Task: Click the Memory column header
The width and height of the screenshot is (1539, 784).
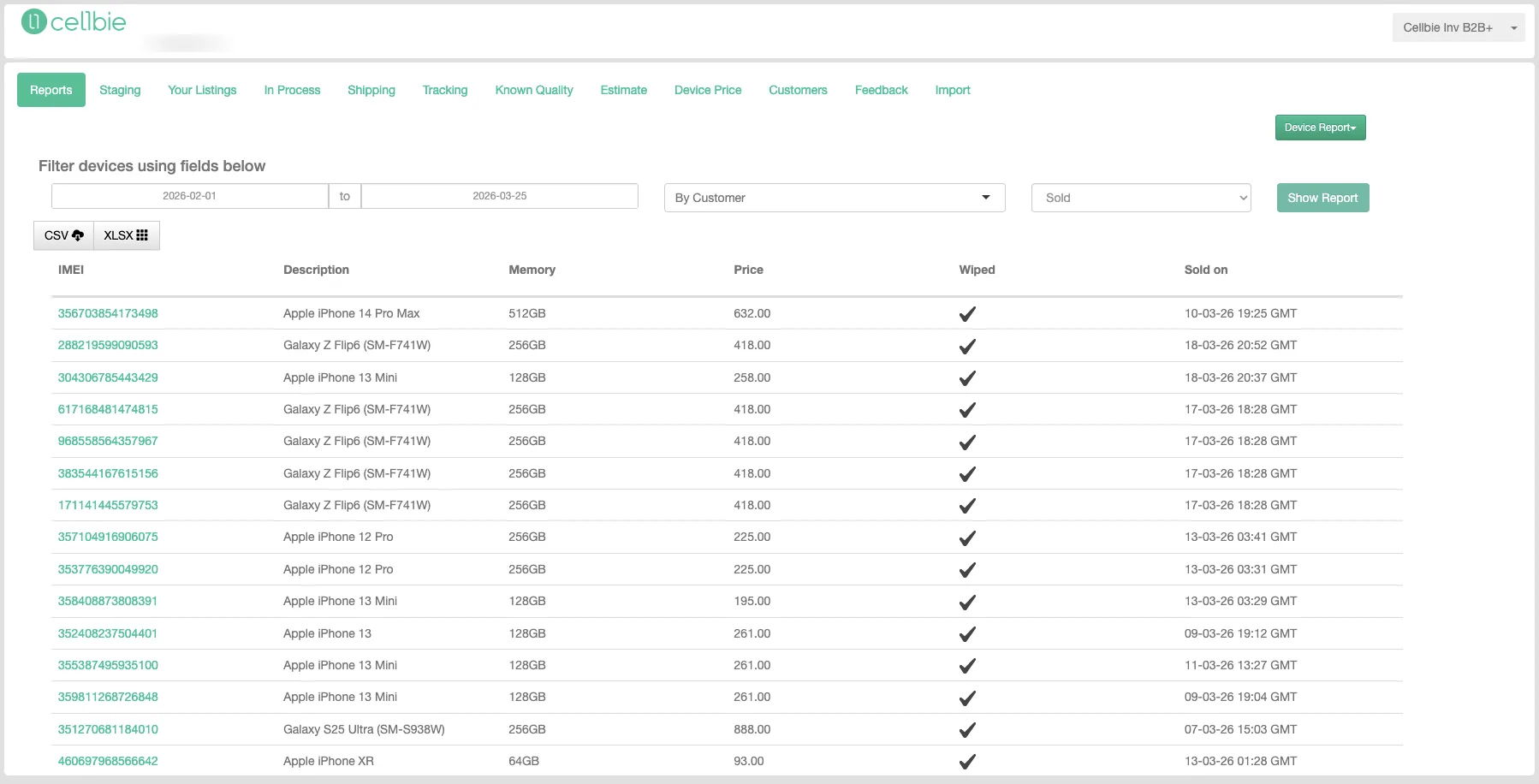Action: (532, 270)
